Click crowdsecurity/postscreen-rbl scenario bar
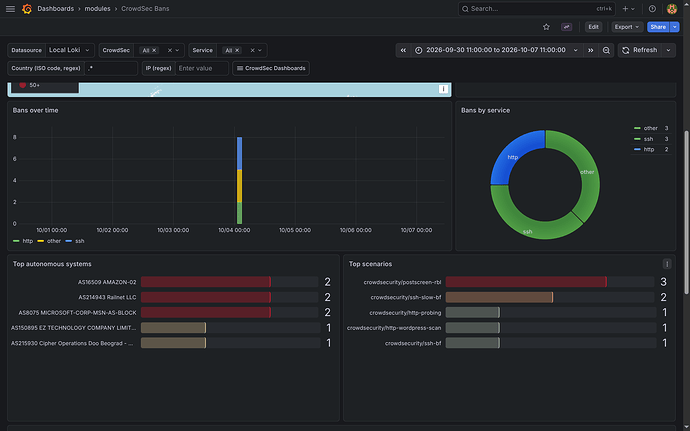Screen dimensions: 690x431 [x=526, y=282]
